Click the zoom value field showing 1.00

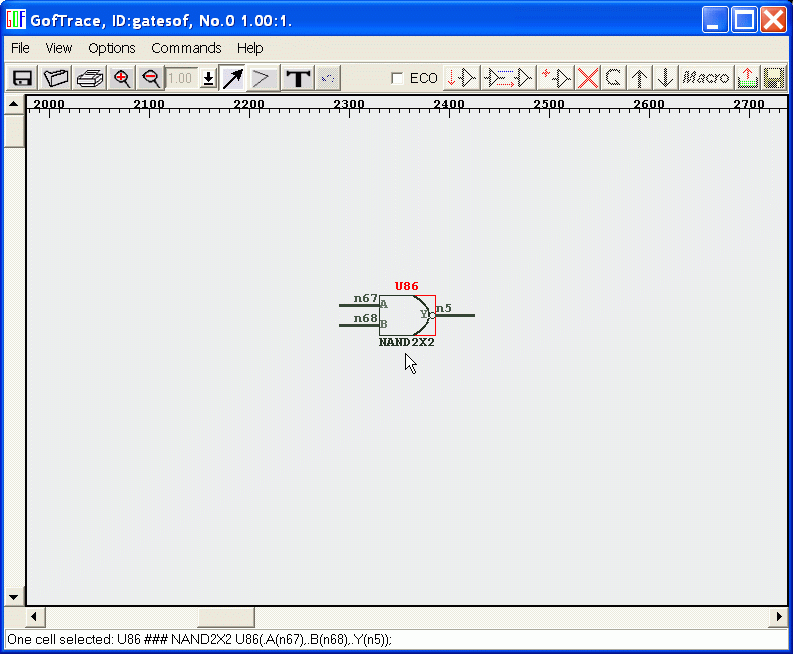coord(181,78)
